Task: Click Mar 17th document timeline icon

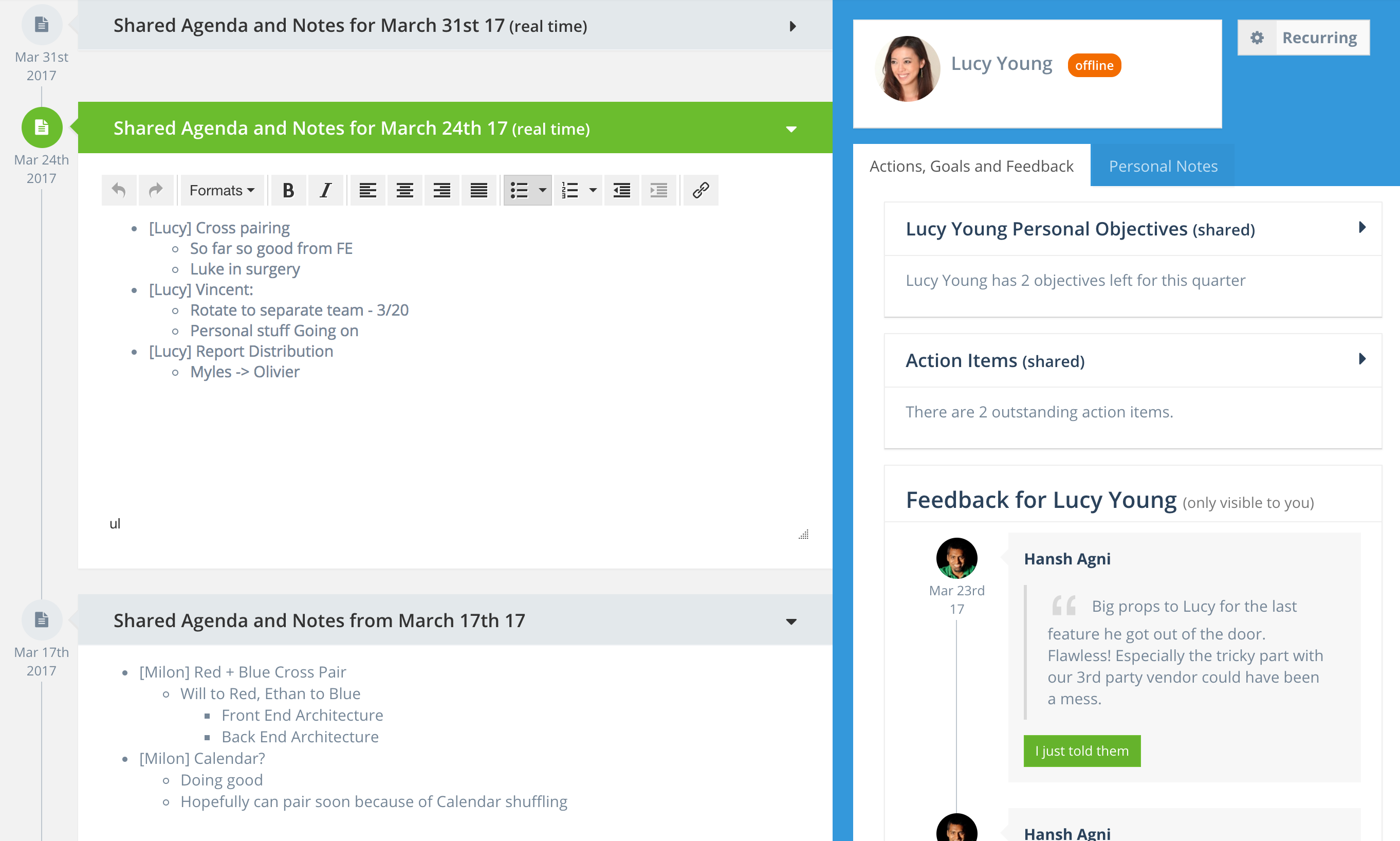Action: click(41, 620)
